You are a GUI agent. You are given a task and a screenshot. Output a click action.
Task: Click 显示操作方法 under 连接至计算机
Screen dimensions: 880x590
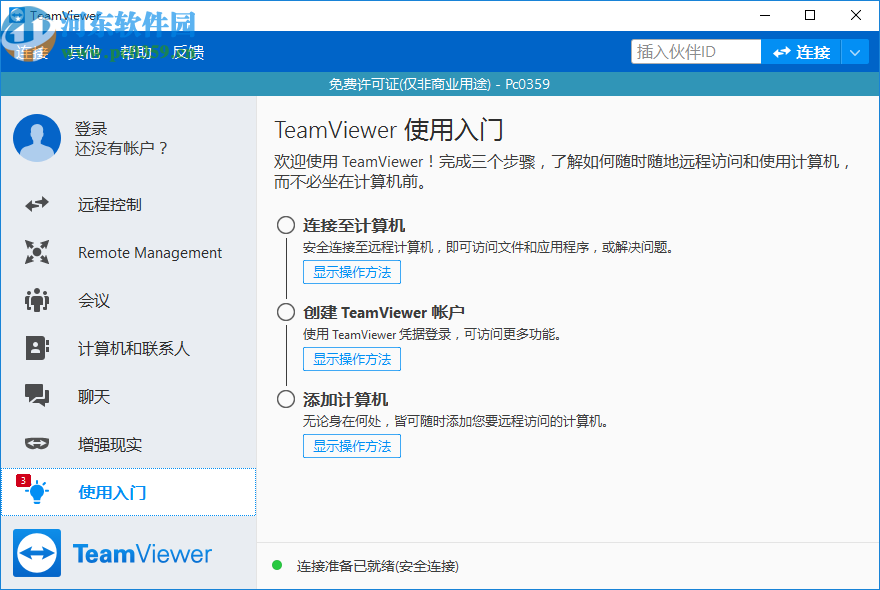351,271
